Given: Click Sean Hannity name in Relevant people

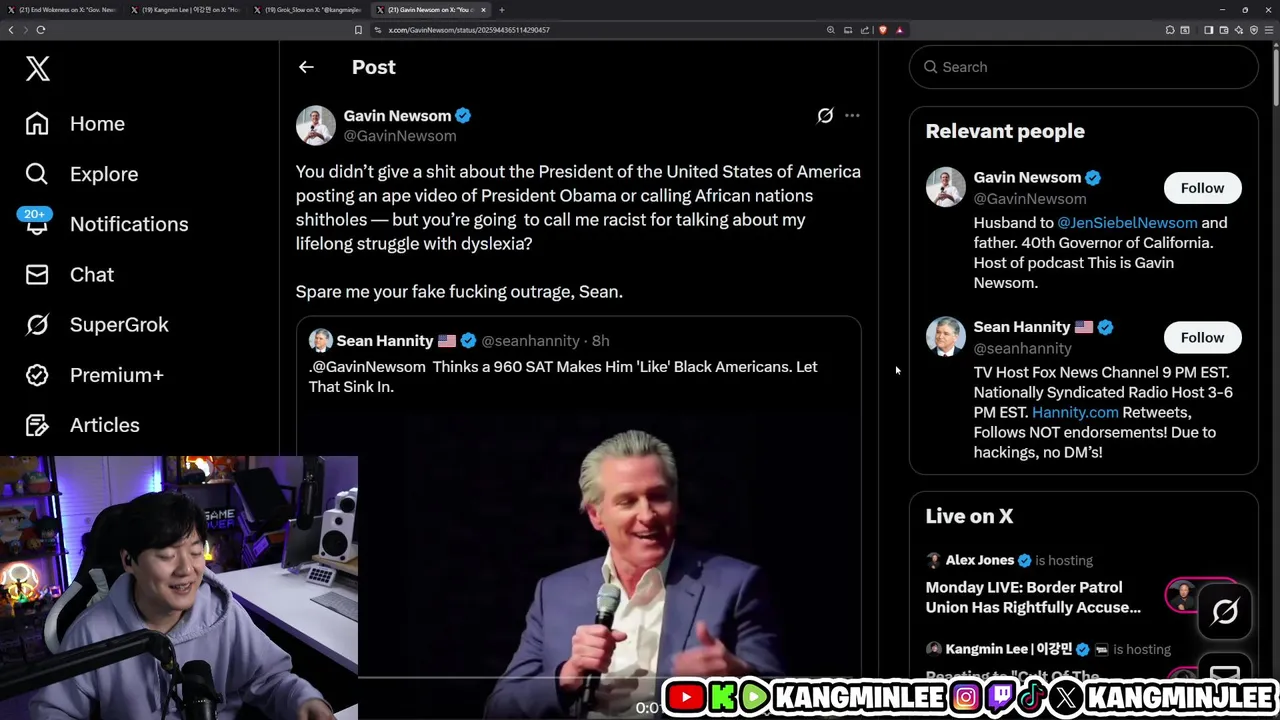Looking at the screenshot, I should click(1021, 327).
